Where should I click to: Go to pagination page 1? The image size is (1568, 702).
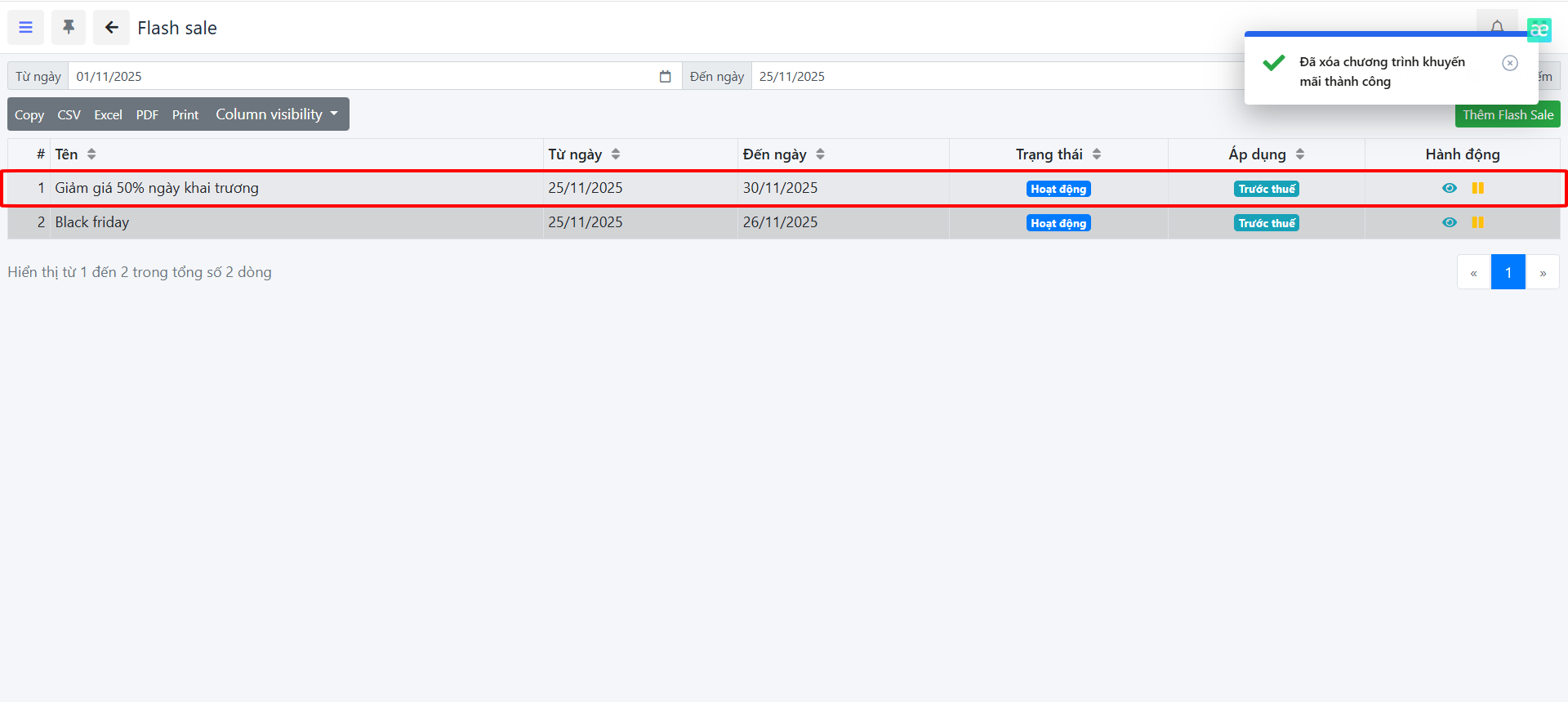1508,272
